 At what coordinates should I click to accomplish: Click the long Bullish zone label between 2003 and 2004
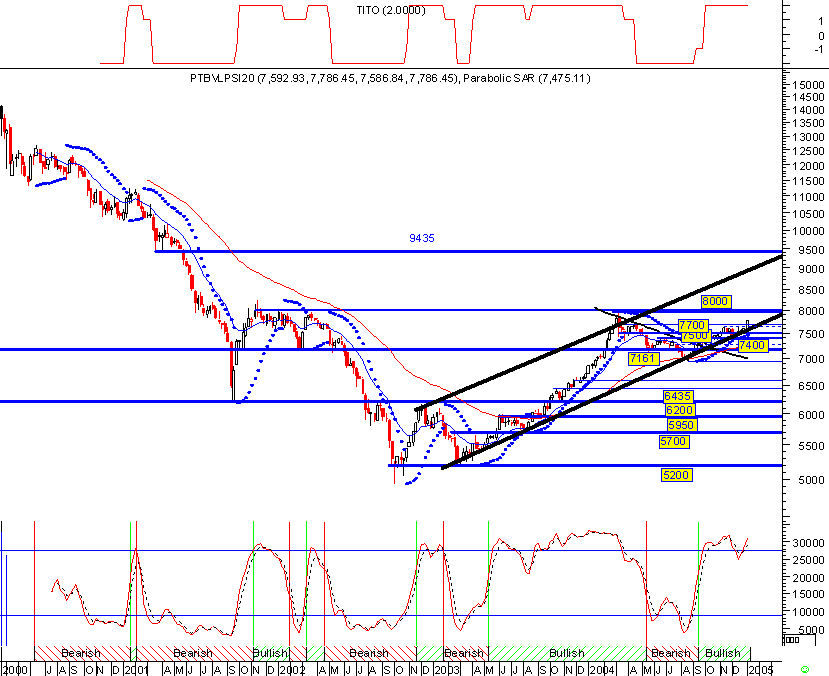[567, 653]
